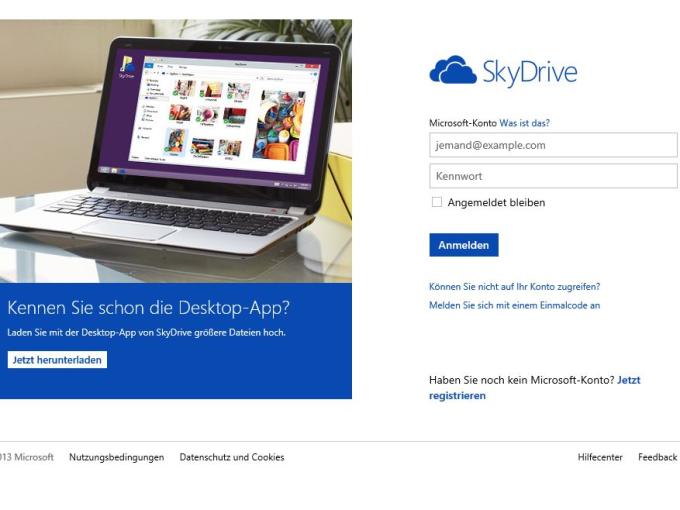Image resolution: width=680 pixels, height=510 pixels.
Task: Enable the 'Angemeldet bleiben' checkbox
Action: coord(437,202)
